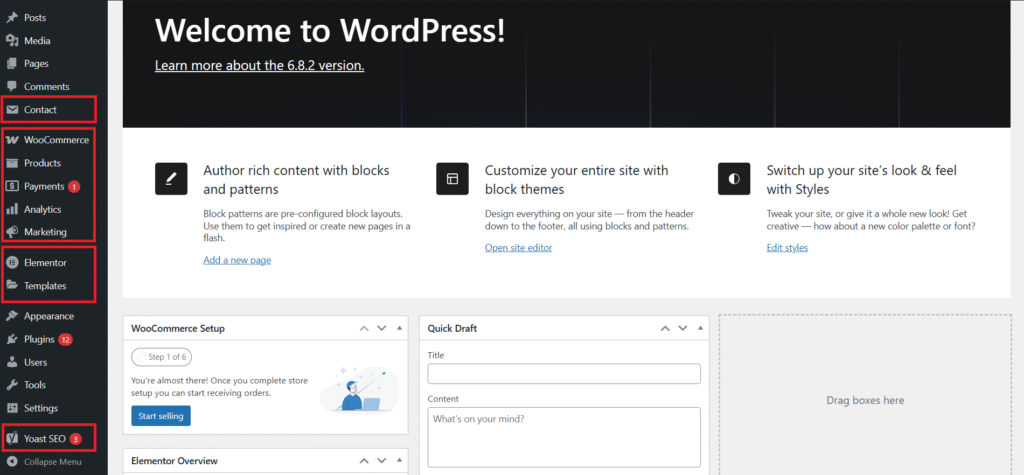Toggle WooCommerce Setup panel collapse triangle
Screen dimensions: 1024x475
pyautogui.click(x=400, y=328)
